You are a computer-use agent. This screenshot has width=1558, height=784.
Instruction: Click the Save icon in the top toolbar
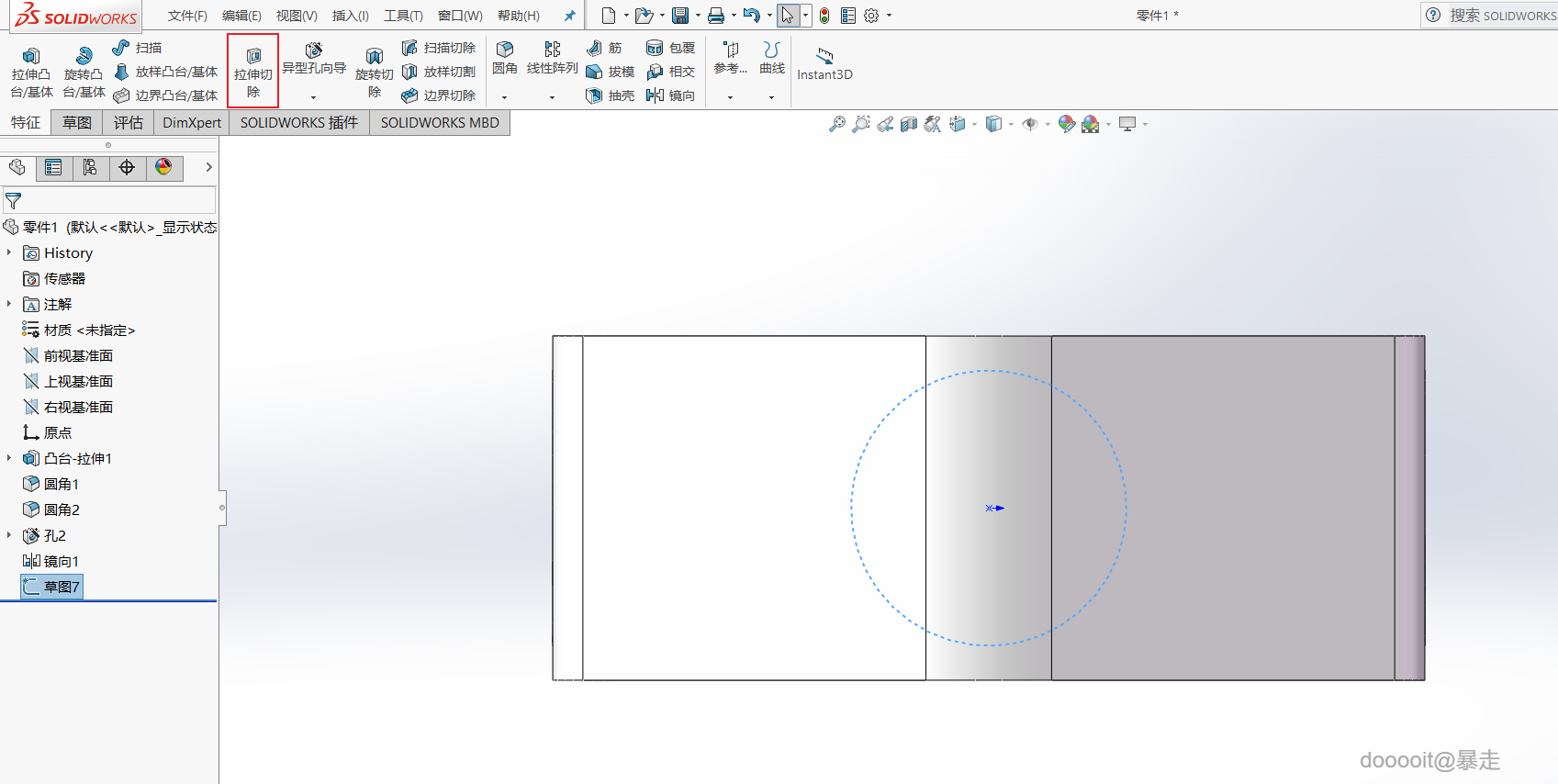680,16
